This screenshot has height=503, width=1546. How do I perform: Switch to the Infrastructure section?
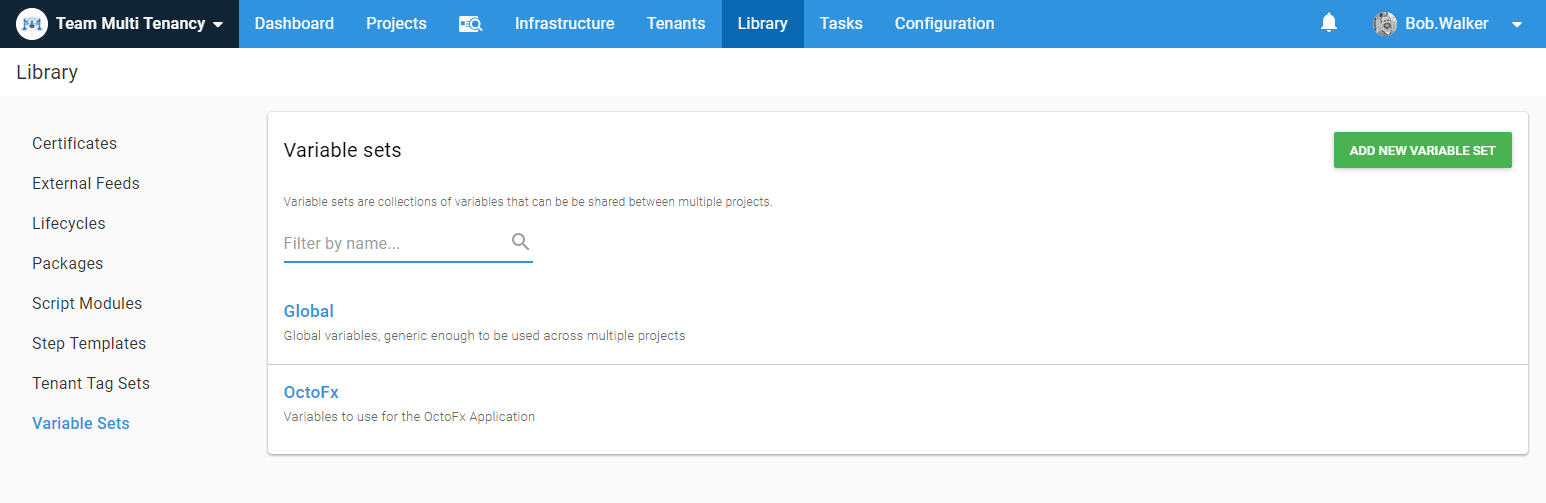coord(564,24)
